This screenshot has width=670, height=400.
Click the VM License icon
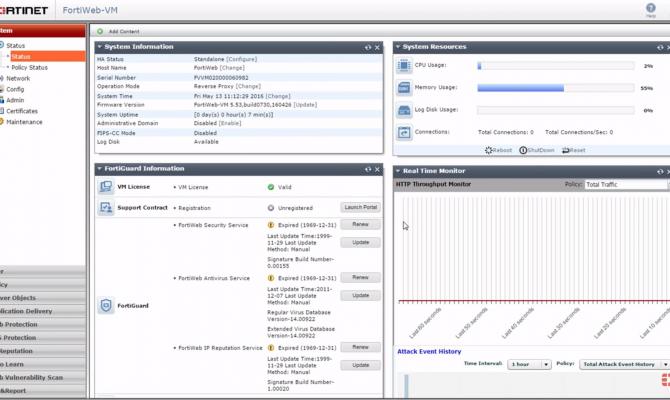click(106, 187)
